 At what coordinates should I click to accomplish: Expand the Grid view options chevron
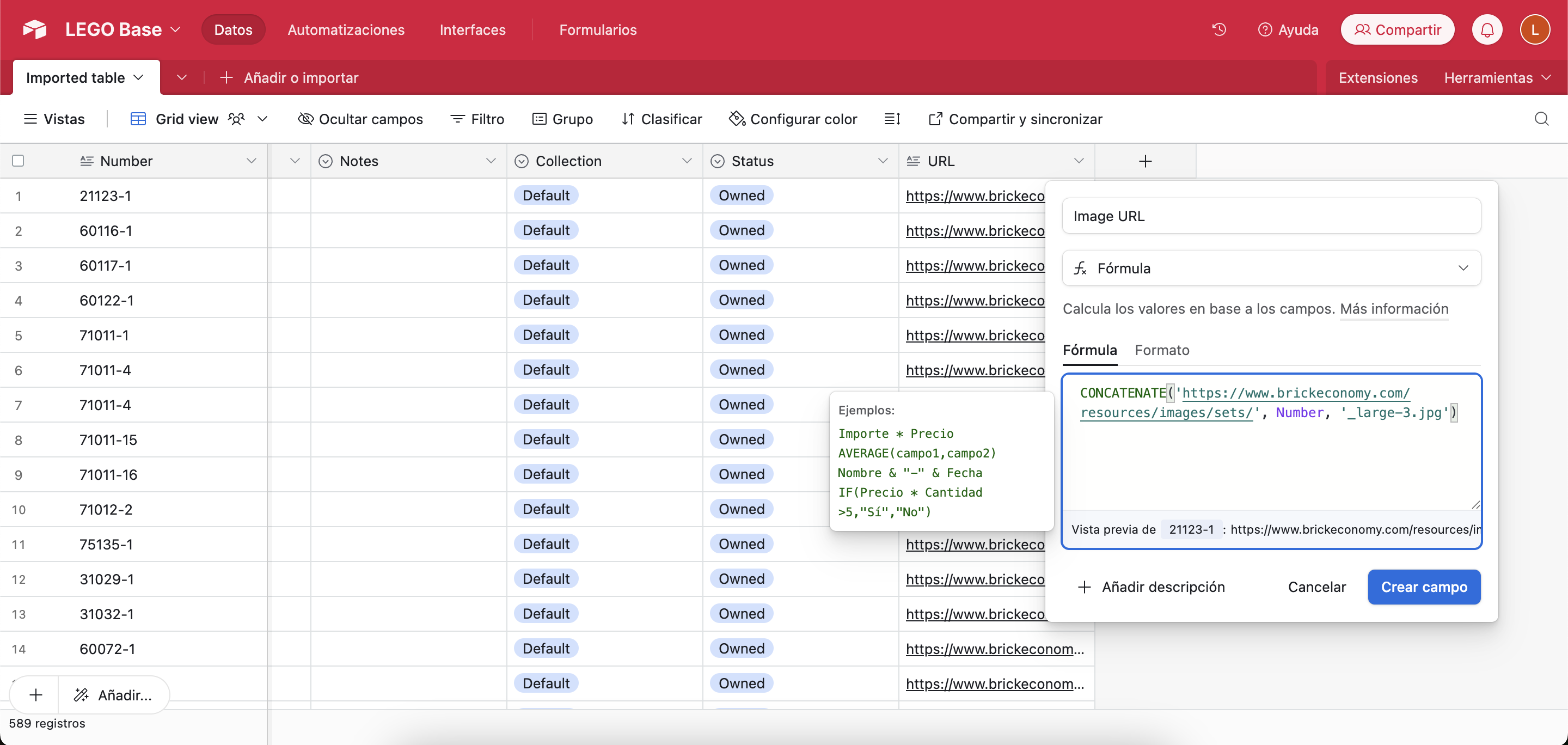(x=262, y=119)
